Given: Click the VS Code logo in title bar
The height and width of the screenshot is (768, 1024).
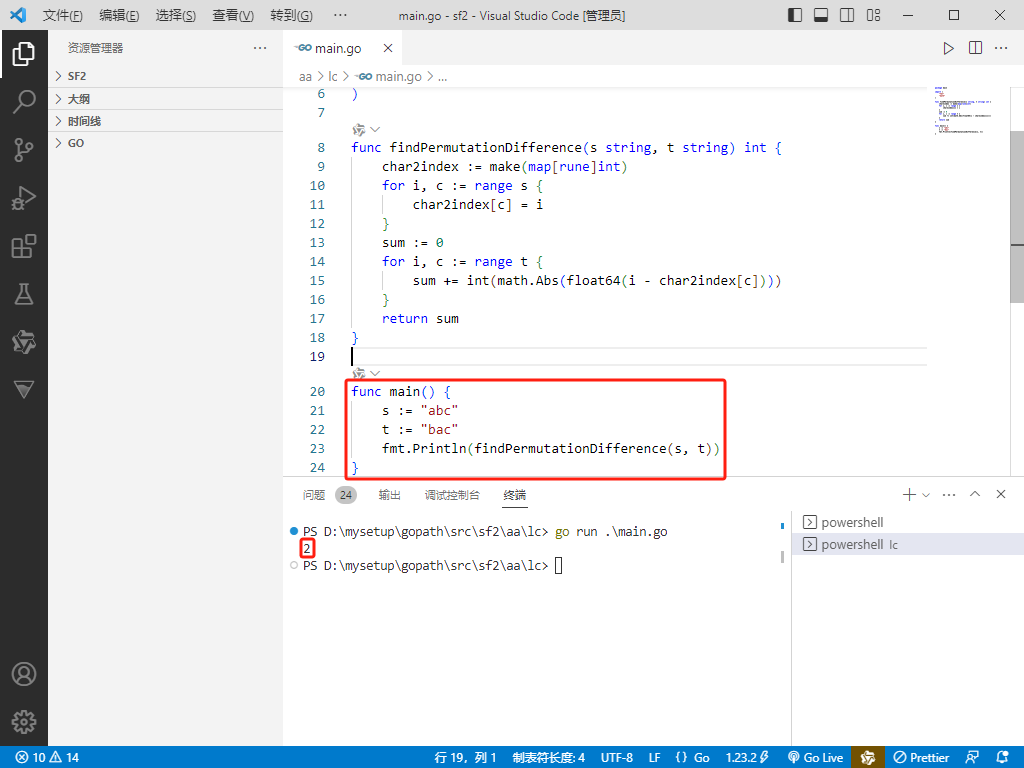Looking at the screenshot, I should click(18, 15).
